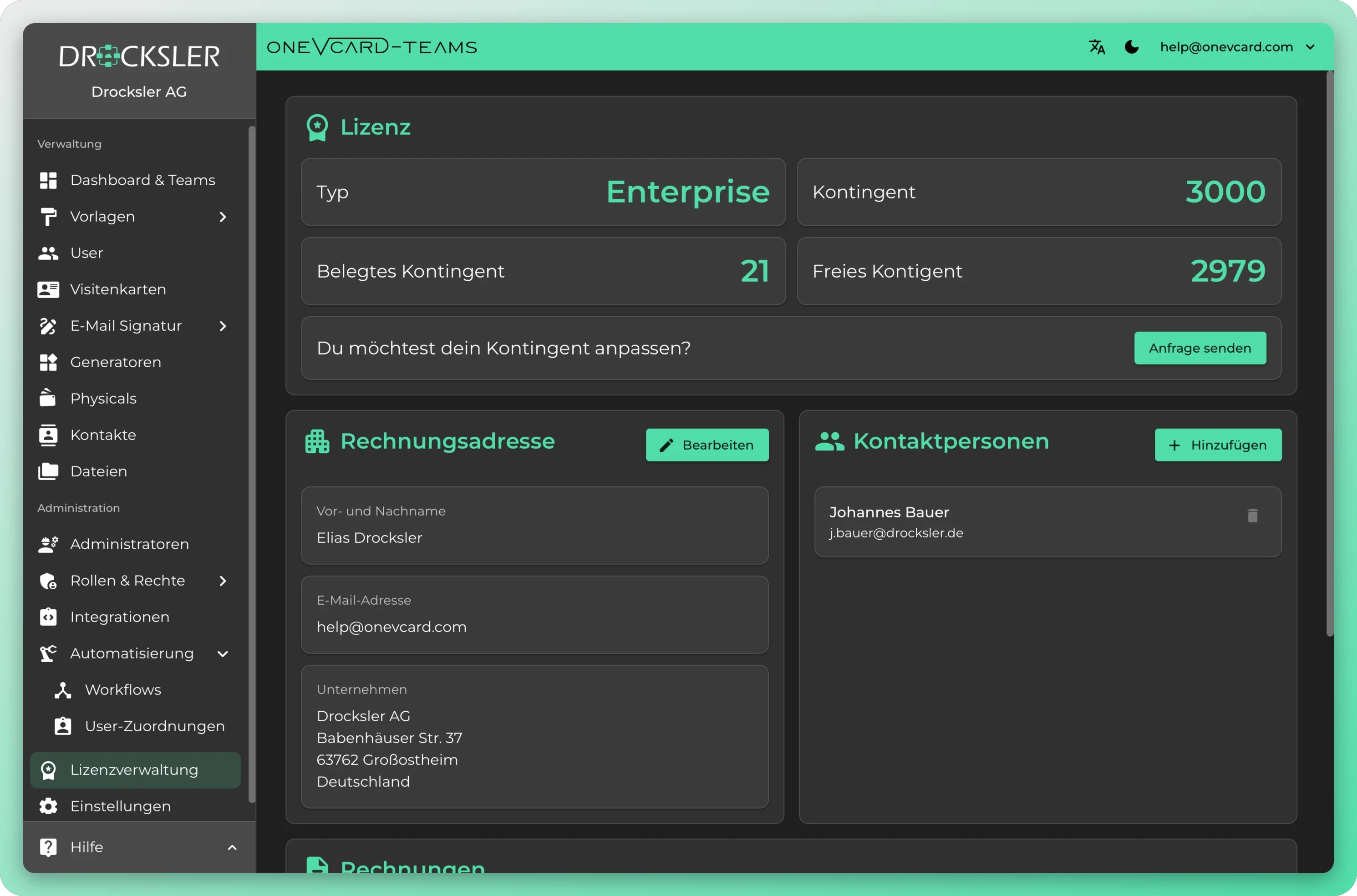Click the Vor- und Nachname field
Viewport: 1357px width, 896px height.
[x=534, y=525]
